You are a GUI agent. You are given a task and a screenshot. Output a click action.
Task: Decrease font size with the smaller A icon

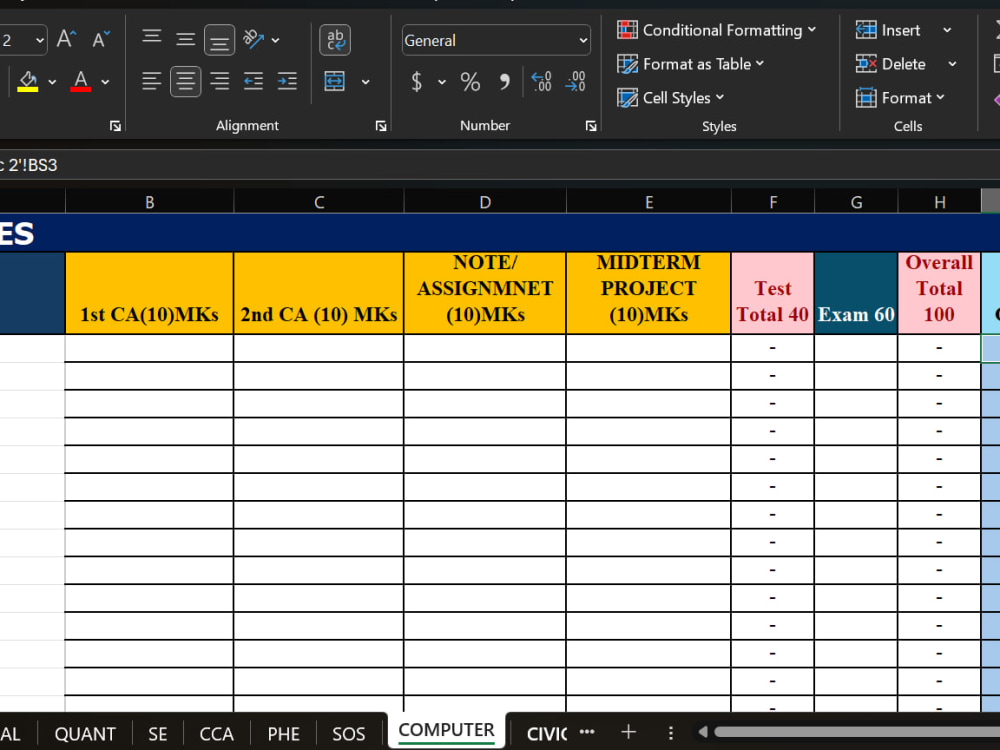click(101, 40)
